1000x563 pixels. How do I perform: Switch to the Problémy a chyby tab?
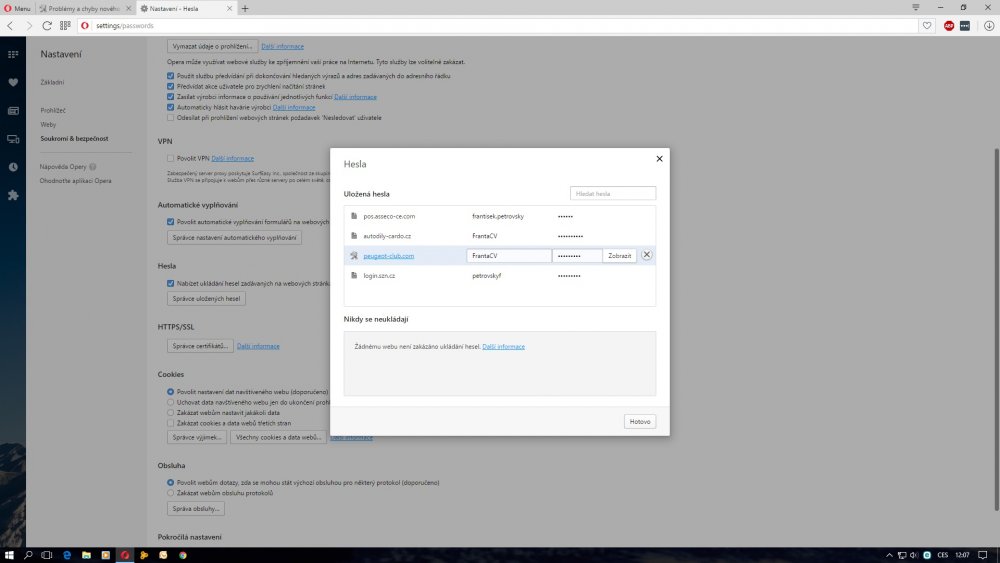84,8
